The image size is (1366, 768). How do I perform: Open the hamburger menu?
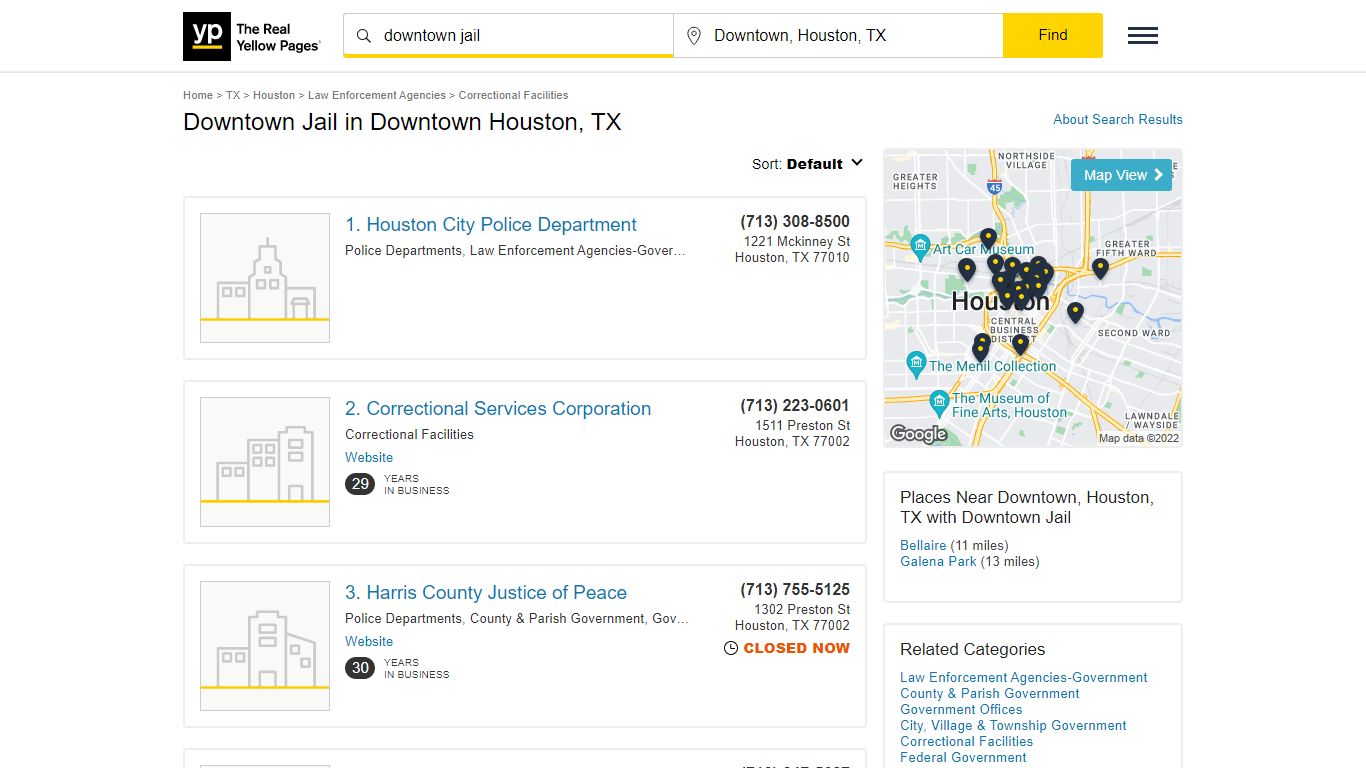tap(1143, 36)
